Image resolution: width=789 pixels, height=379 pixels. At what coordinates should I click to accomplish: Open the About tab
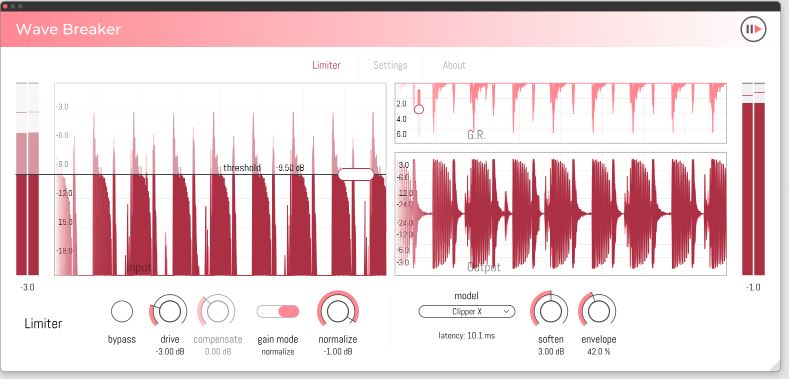coord(454,65)
